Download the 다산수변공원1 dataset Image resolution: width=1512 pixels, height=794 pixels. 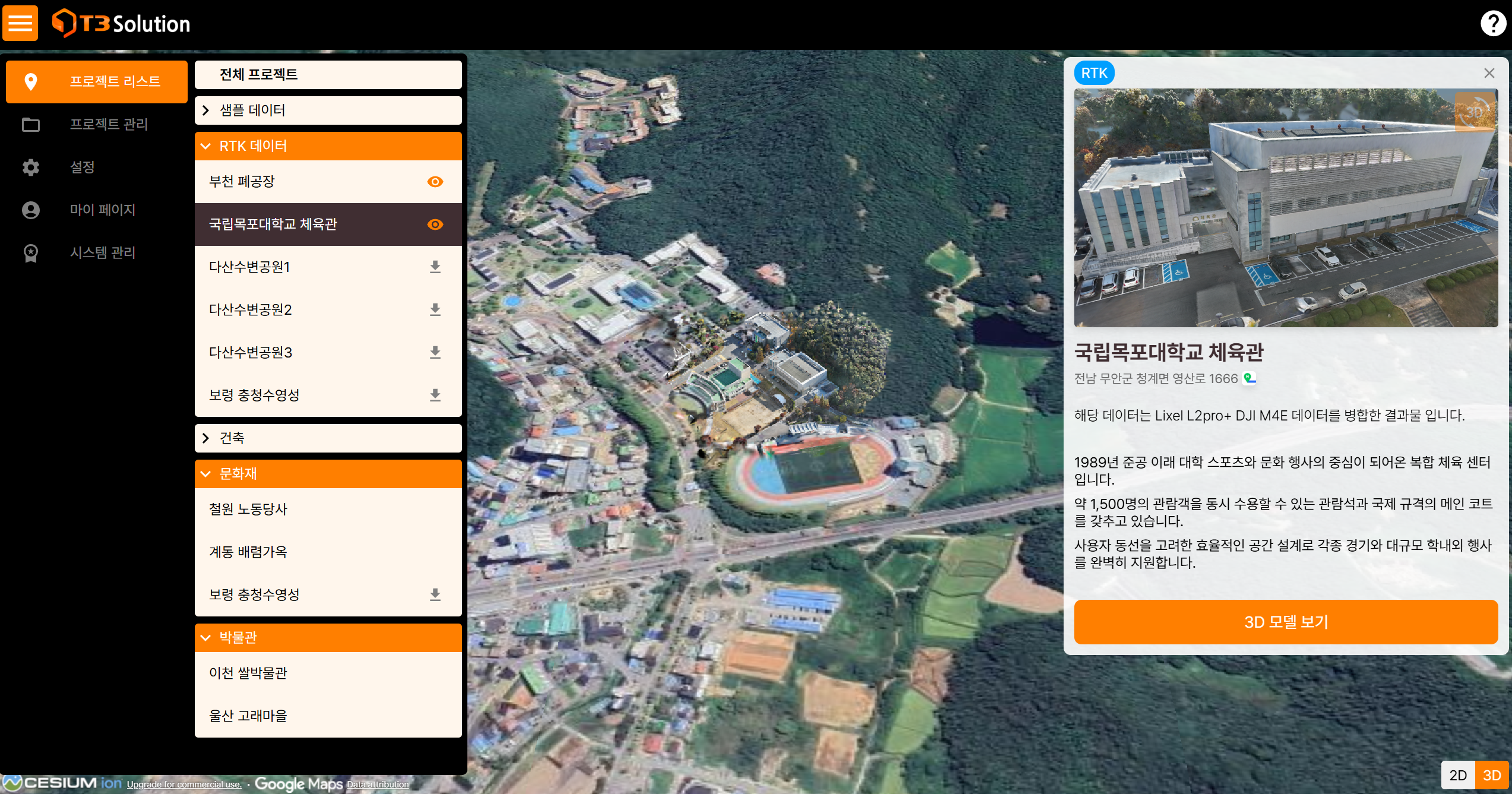pos(435,267)
